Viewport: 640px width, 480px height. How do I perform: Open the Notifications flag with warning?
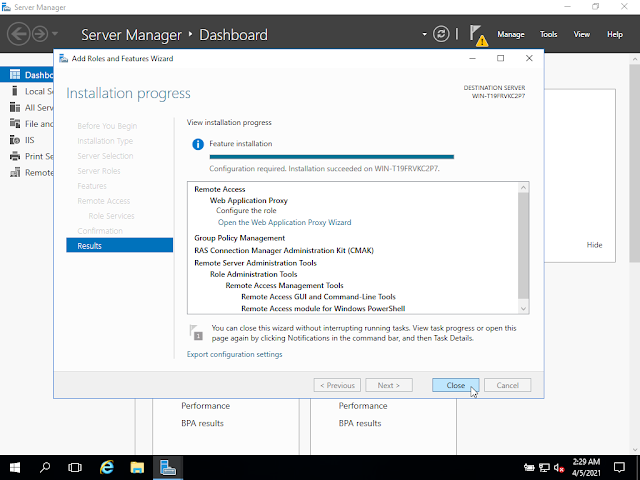478,35
